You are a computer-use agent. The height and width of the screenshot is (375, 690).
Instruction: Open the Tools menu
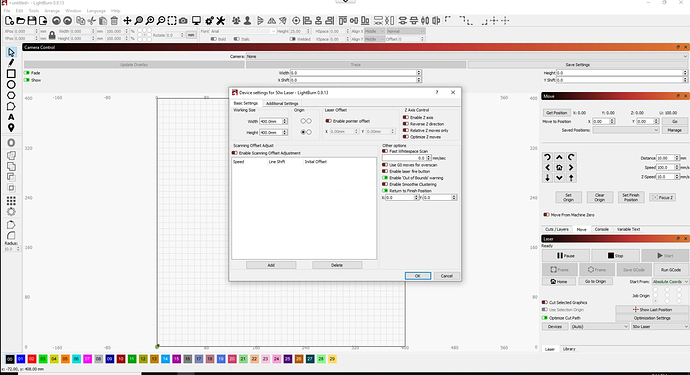click(x=34, y=11)
